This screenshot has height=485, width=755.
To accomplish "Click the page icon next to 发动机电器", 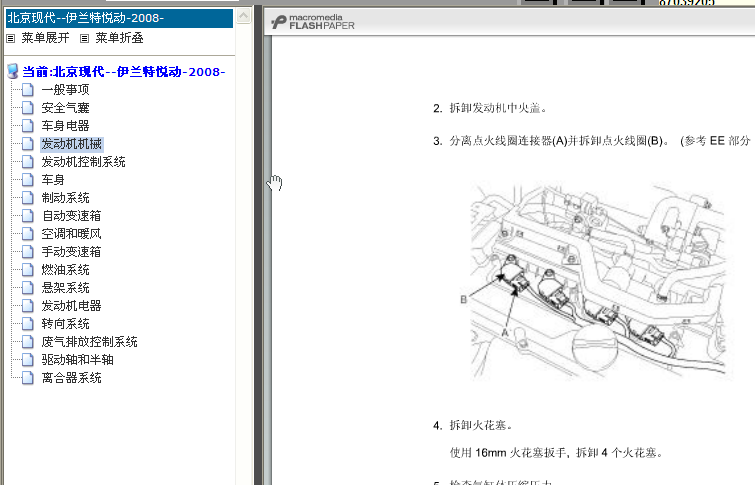I will point(28,306).
